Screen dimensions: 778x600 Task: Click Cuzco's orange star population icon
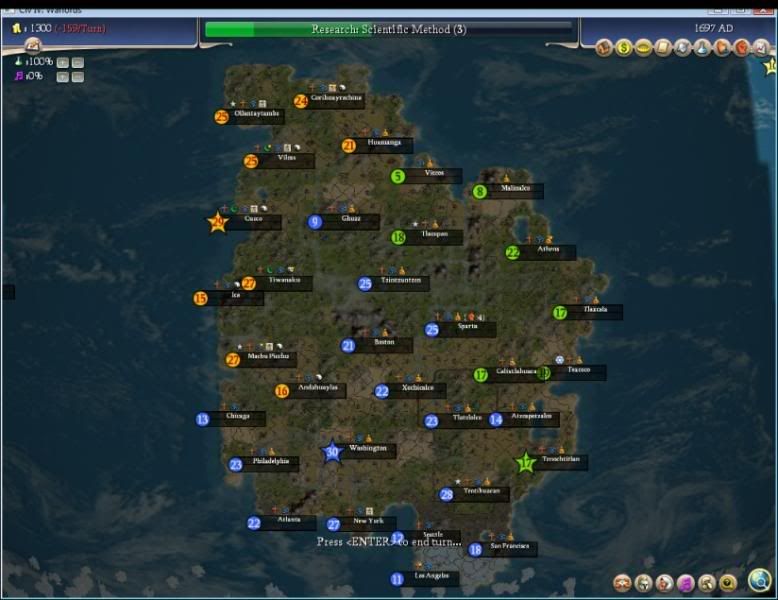pos(217,222)
